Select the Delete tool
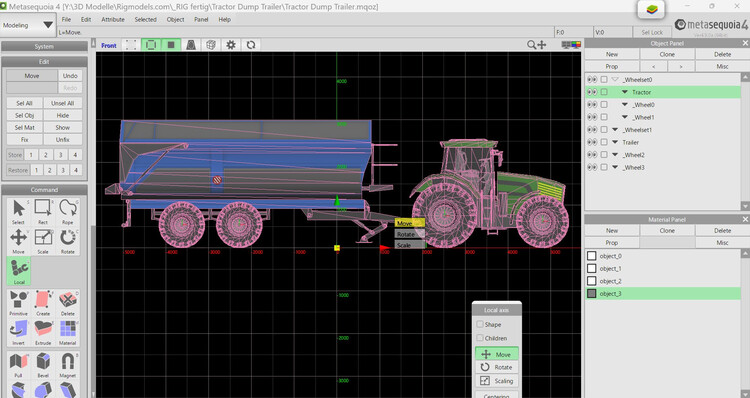 pyautogui.click(x=68, y=302)
